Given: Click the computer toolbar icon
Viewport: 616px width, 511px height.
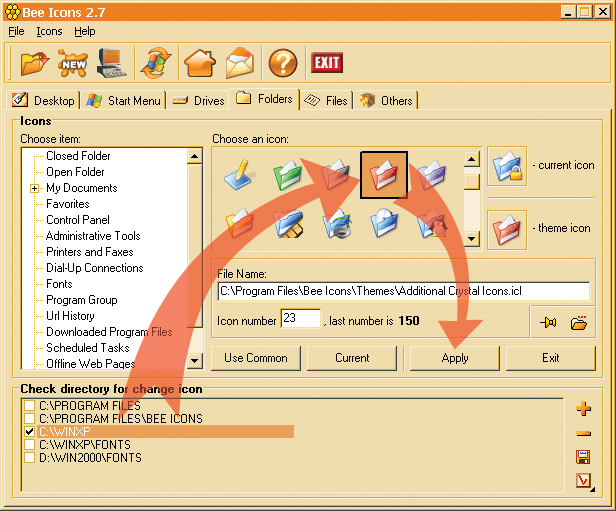Looking at the screenshot, I should [112, 63].
